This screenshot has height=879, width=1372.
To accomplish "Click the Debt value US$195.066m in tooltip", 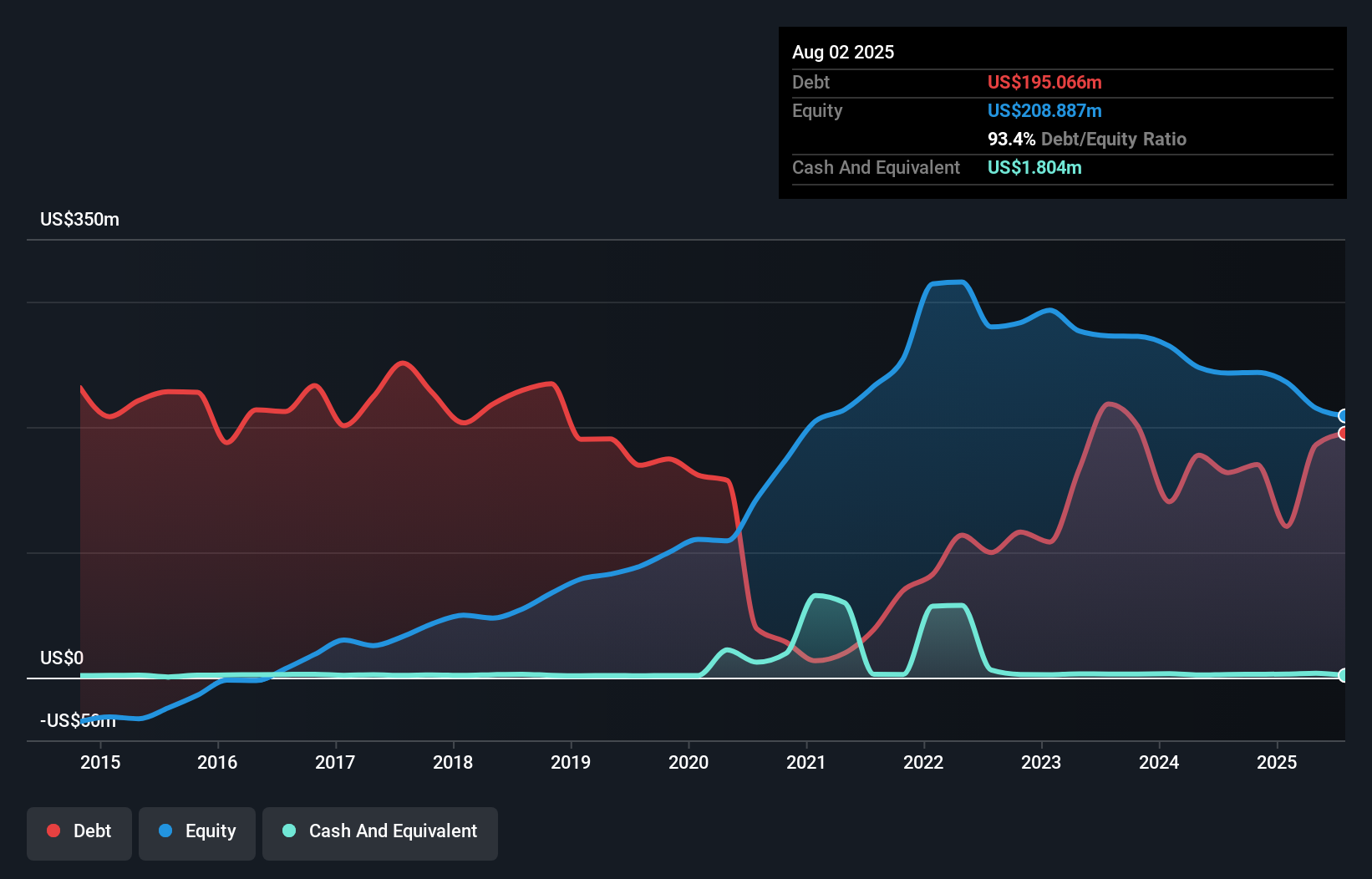I will coord(1044,82).
